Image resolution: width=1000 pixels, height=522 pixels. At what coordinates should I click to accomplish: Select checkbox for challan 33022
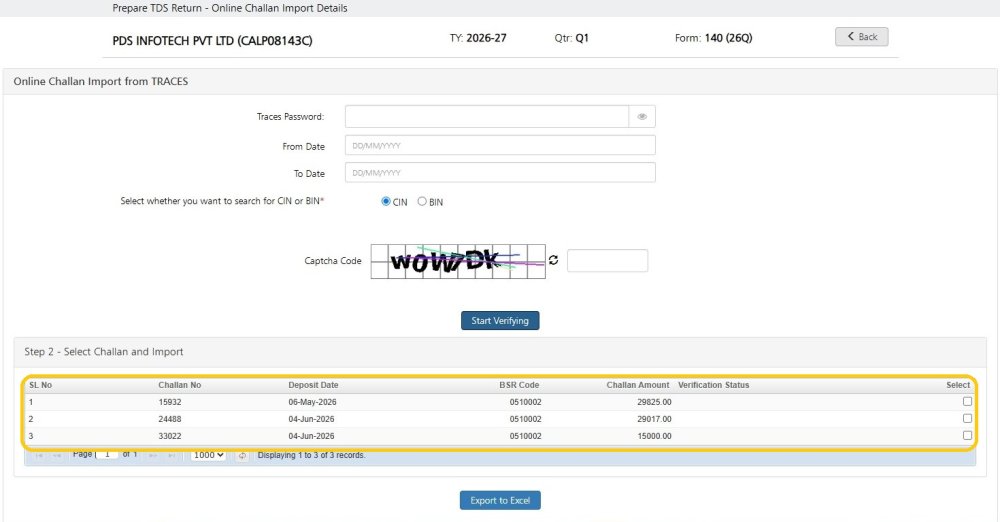point(967,435)
